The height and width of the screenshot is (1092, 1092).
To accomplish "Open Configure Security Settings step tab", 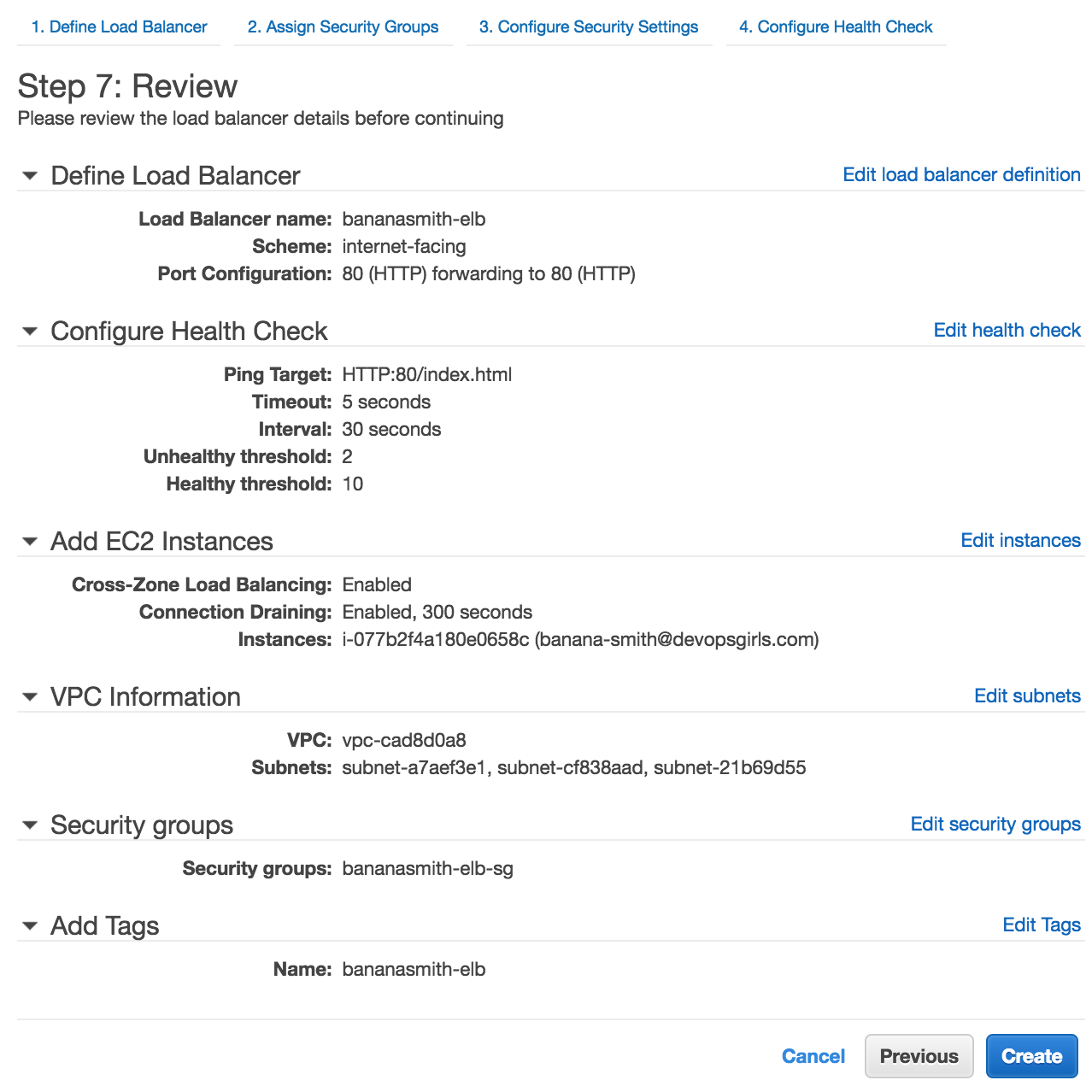I will (589, 27).
